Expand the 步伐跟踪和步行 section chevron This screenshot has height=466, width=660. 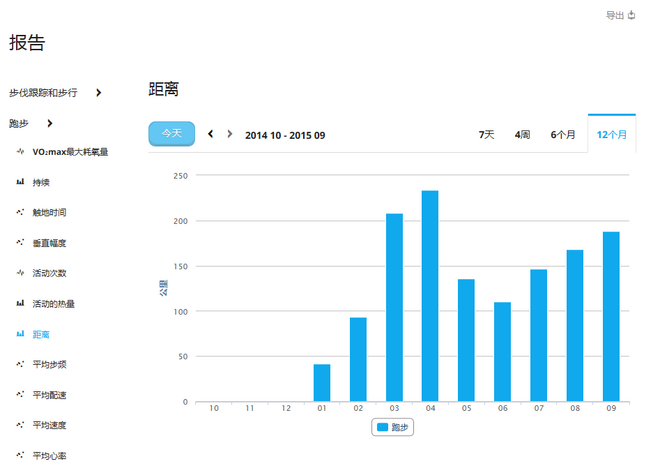98,92
